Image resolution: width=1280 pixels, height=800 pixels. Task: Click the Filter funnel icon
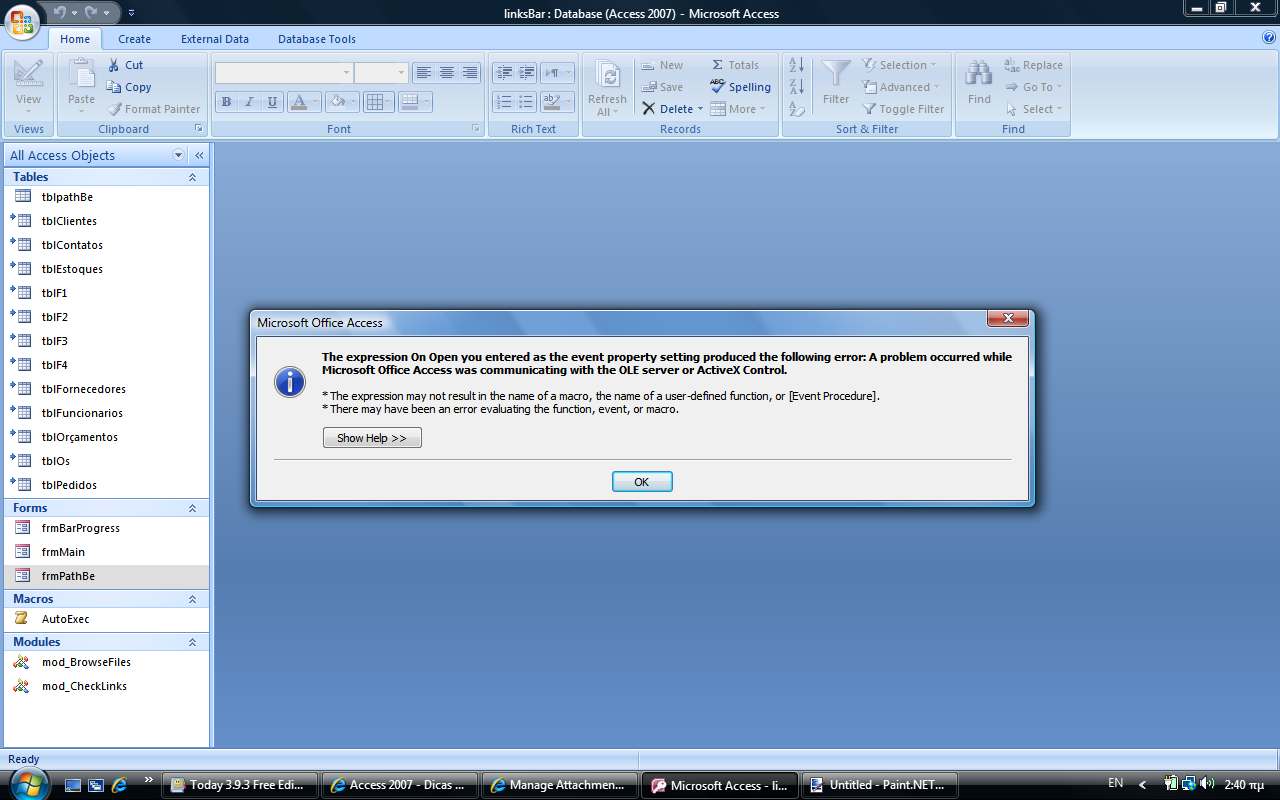click(836, 75)
